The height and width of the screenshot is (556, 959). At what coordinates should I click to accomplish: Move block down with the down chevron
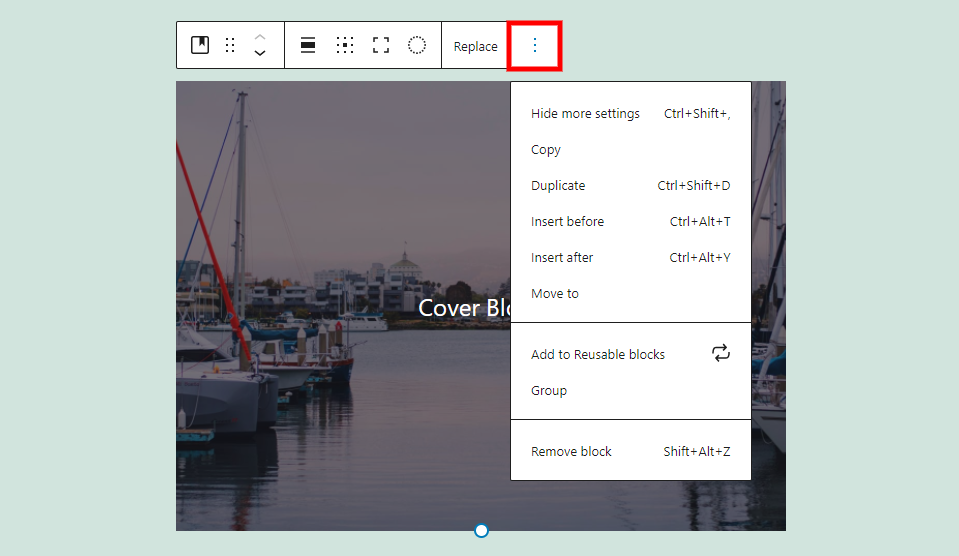point(260,53)
